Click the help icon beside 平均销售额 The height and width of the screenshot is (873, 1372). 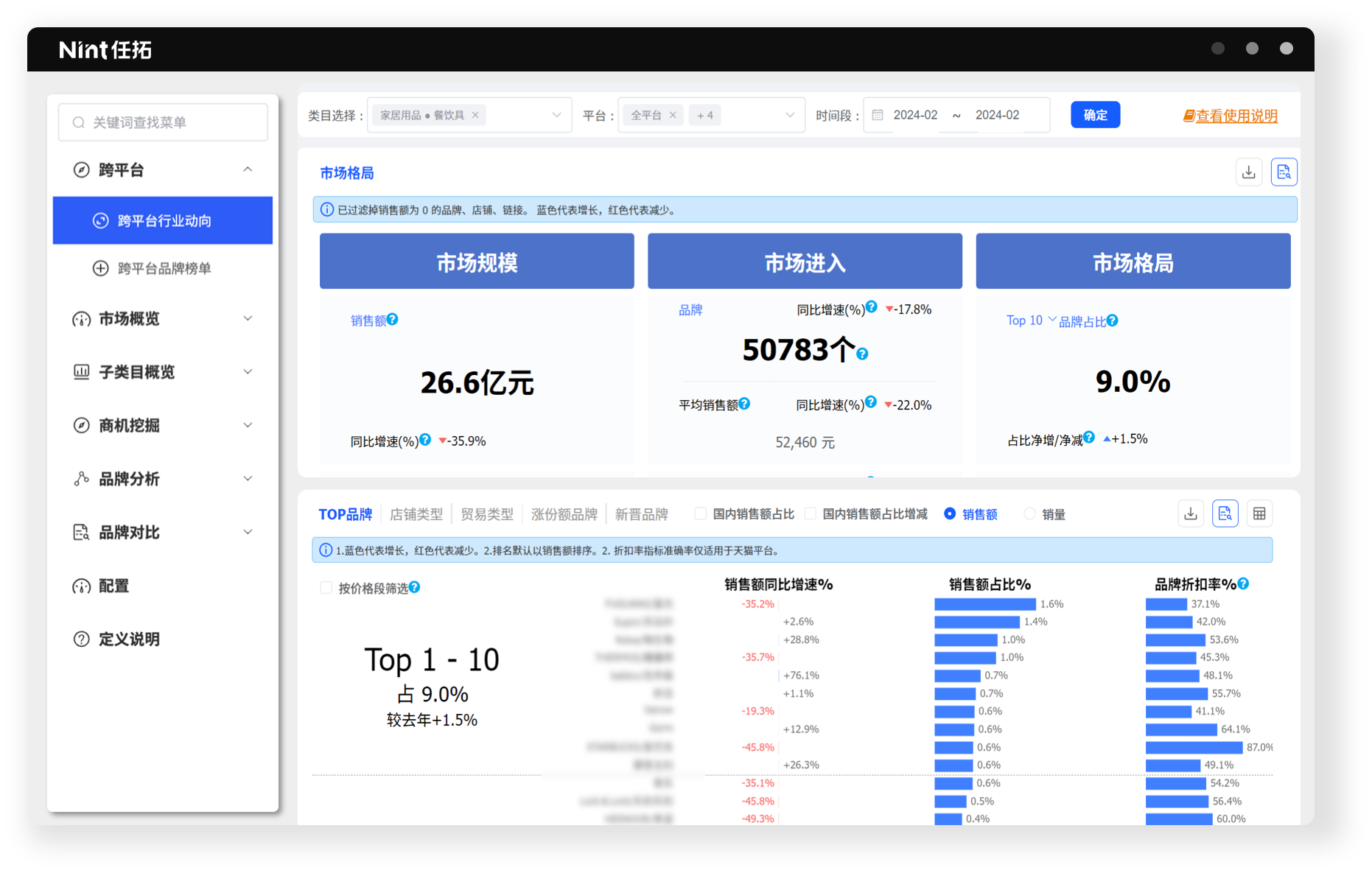coord(744,403)
